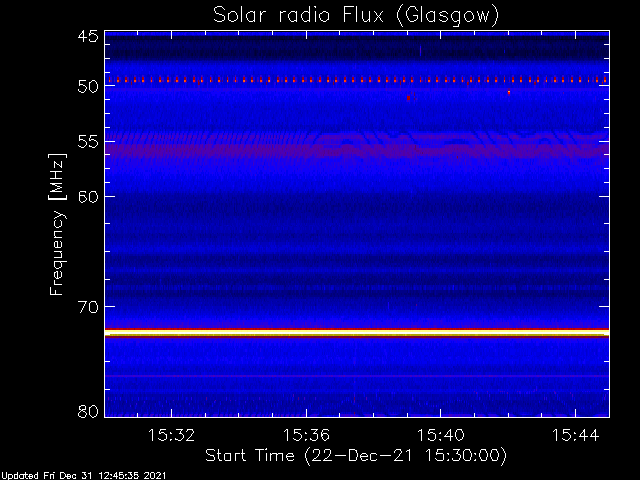The width and height of the screenshot is (640, 480).
Task: Click the 45 MHz axis tick label
Action: click(x=88, y=36)
